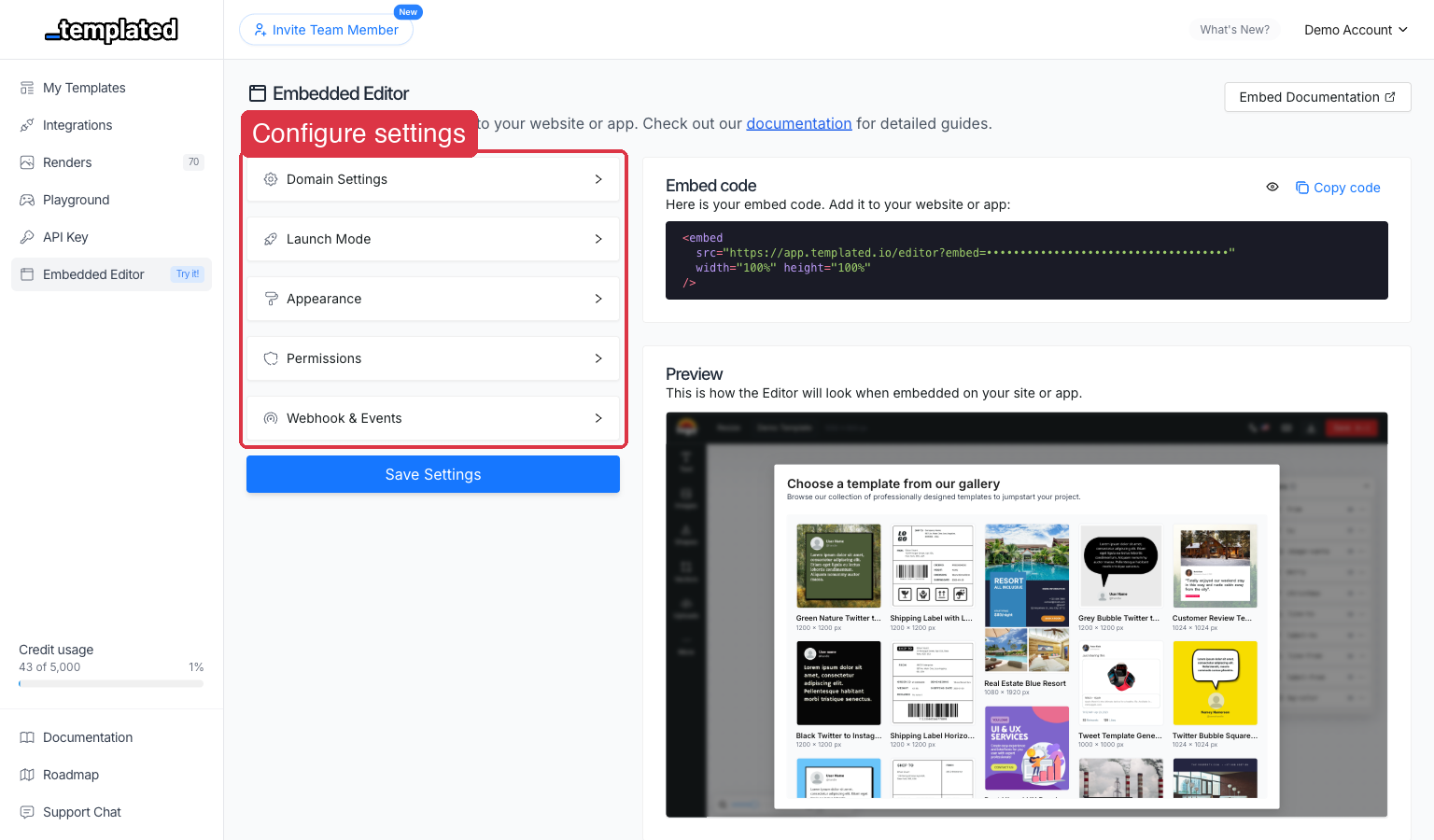Viewport: 1434px width, 840px height.
Task: Click the Permissions shield icon
Action: (271, 358)
